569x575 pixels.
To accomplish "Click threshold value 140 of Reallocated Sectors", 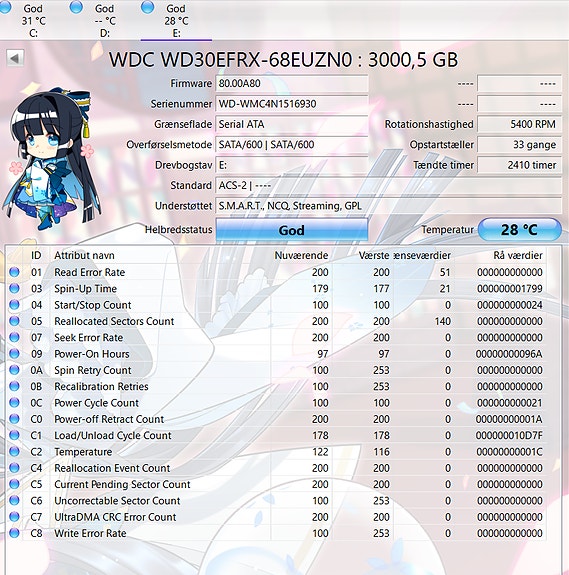I will 443,321.
